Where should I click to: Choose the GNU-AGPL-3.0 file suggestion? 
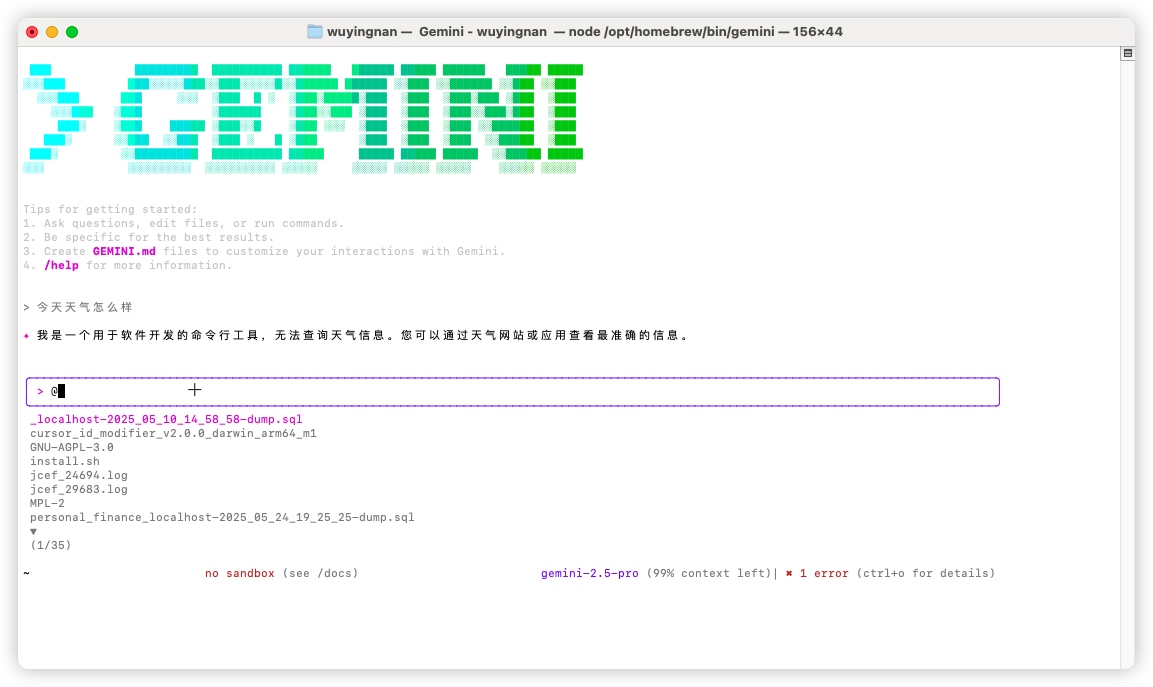click(72, 447)
